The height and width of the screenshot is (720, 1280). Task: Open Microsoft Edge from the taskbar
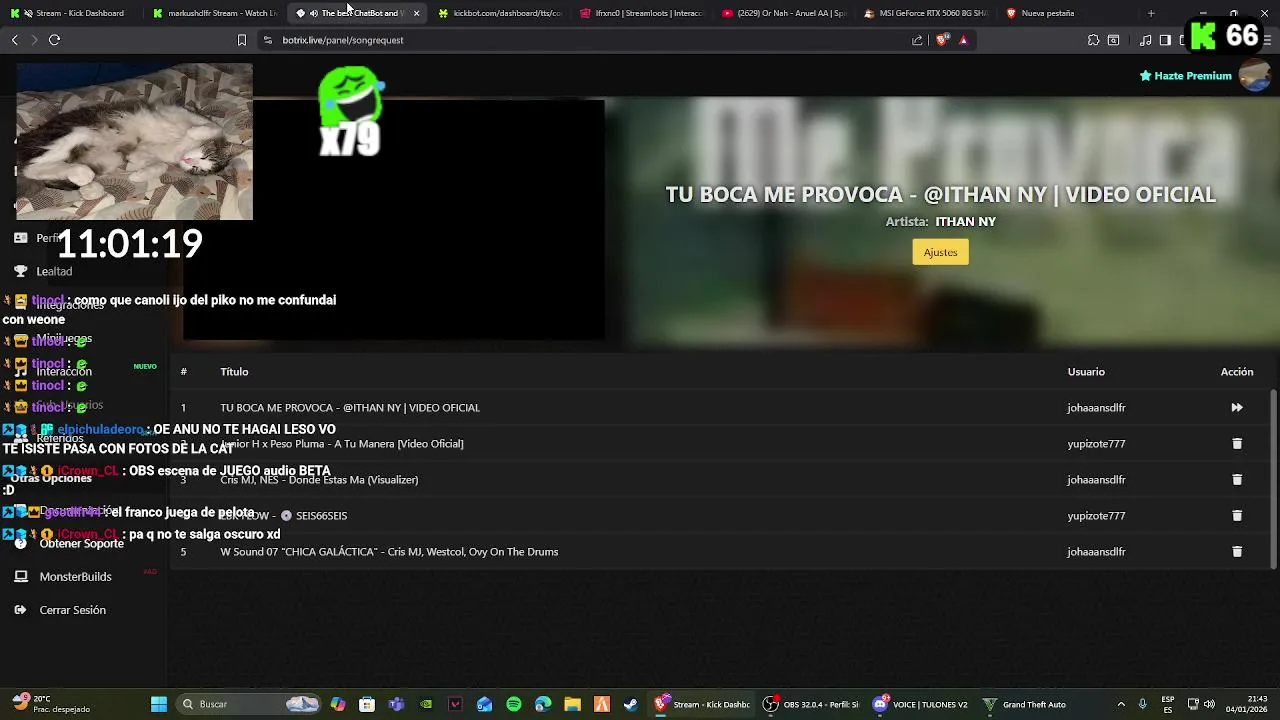[x=543, y=704]
